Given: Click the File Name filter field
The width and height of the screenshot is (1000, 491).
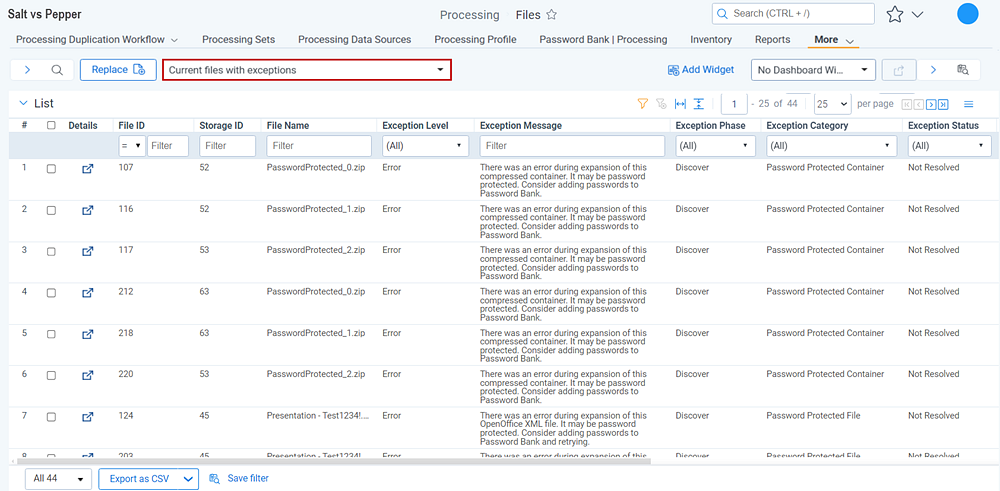Looking at the screenshot, I should pyautogui.click(x=319, y=146).
